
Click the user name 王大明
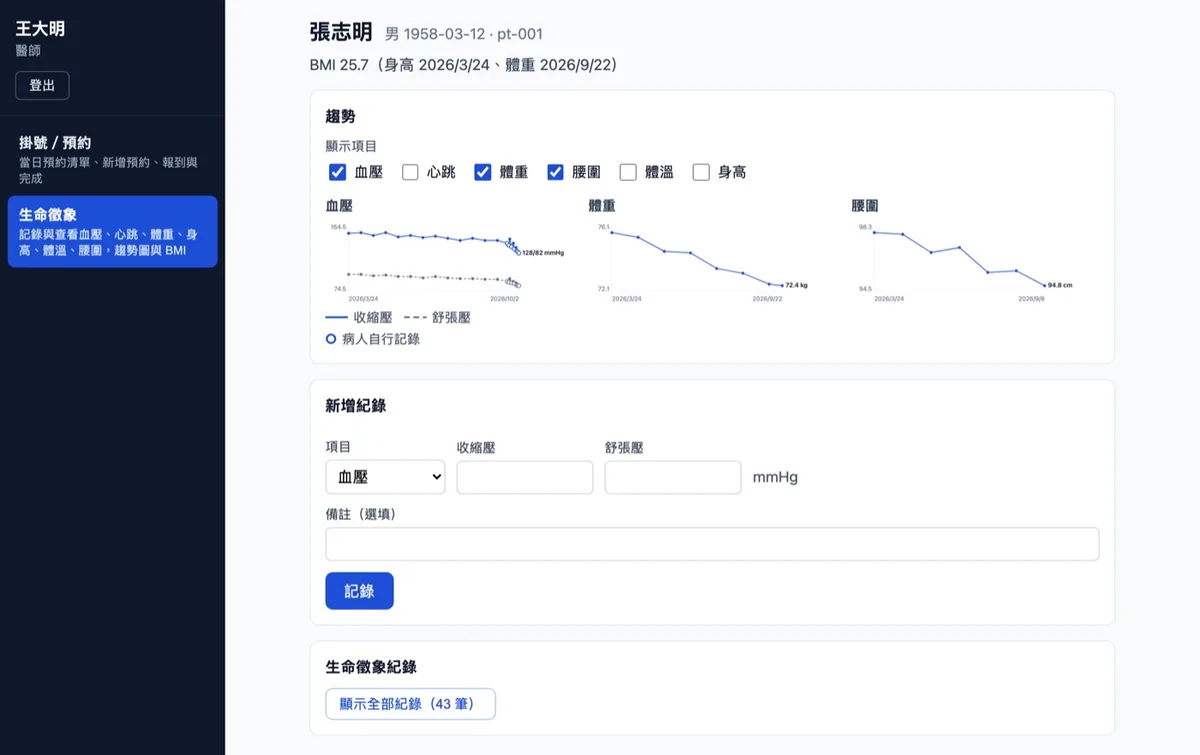[41, 29]
